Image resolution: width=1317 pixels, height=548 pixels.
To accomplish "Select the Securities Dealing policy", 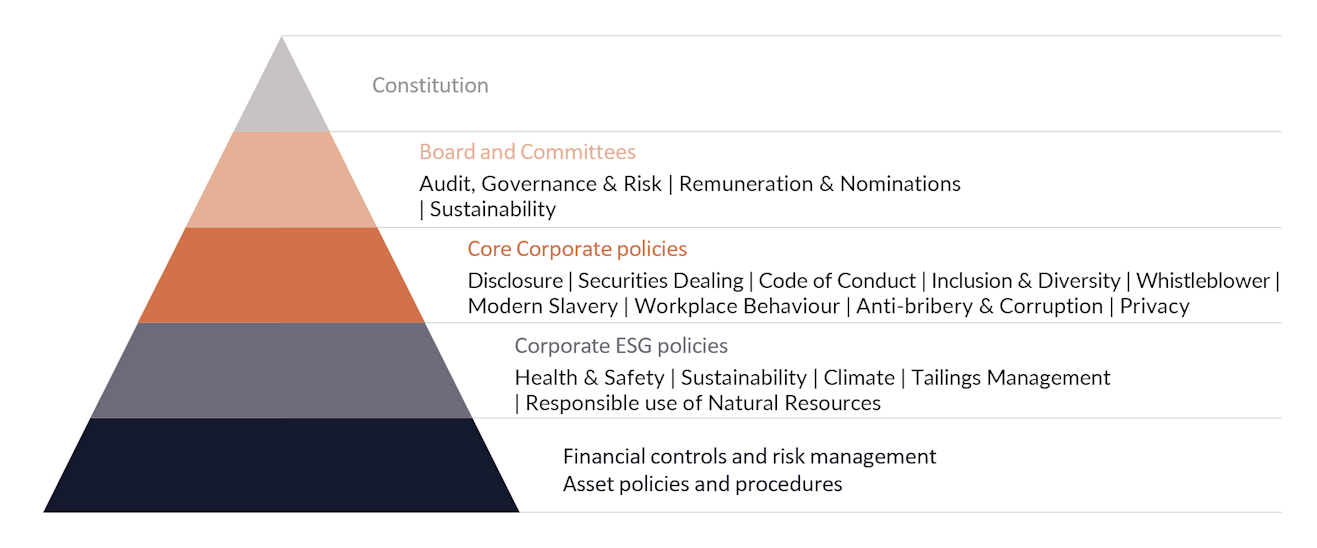I will [x=661, y=281].
